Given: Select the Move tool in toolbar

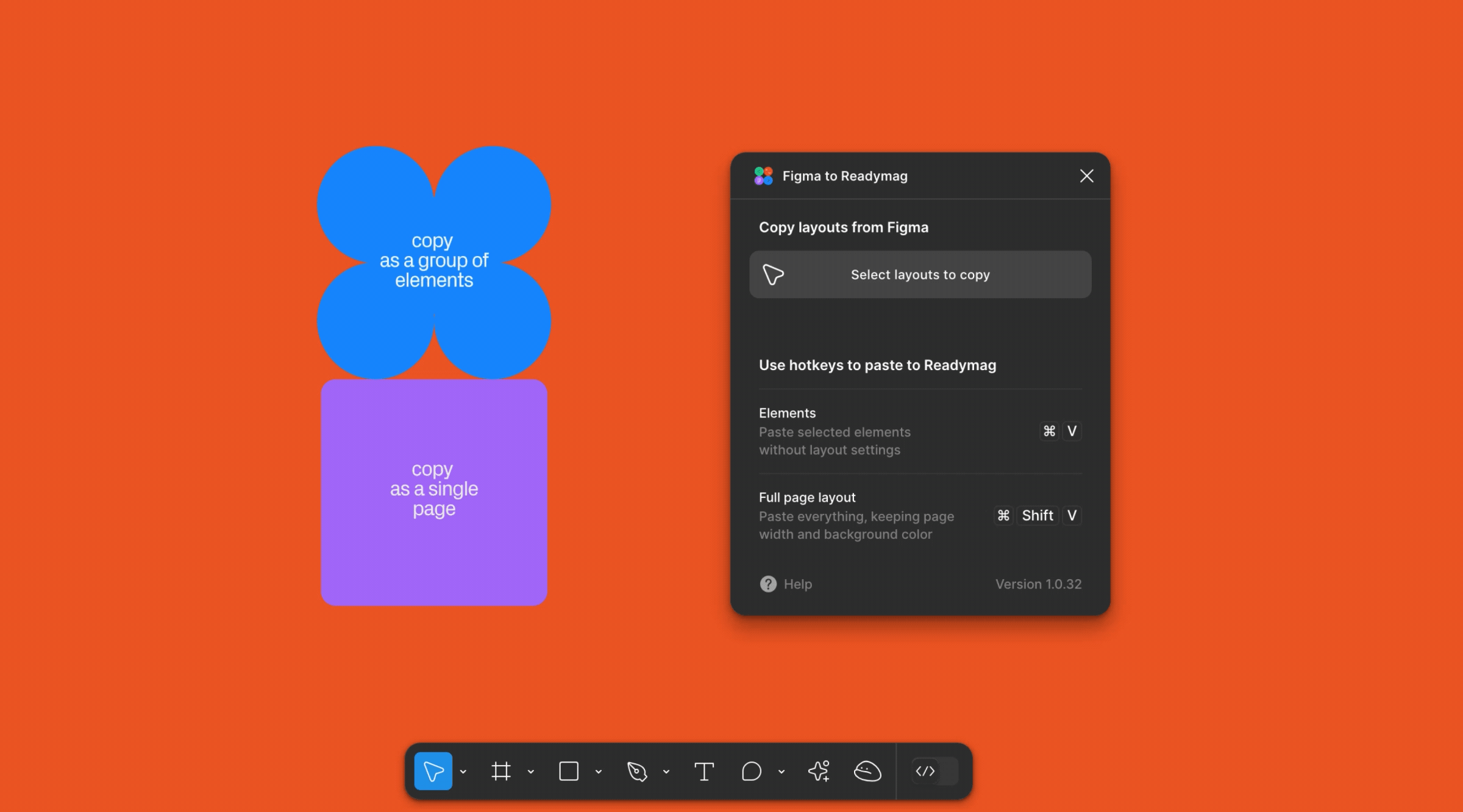Looking at the screenshot, I should tap(433, 771).
